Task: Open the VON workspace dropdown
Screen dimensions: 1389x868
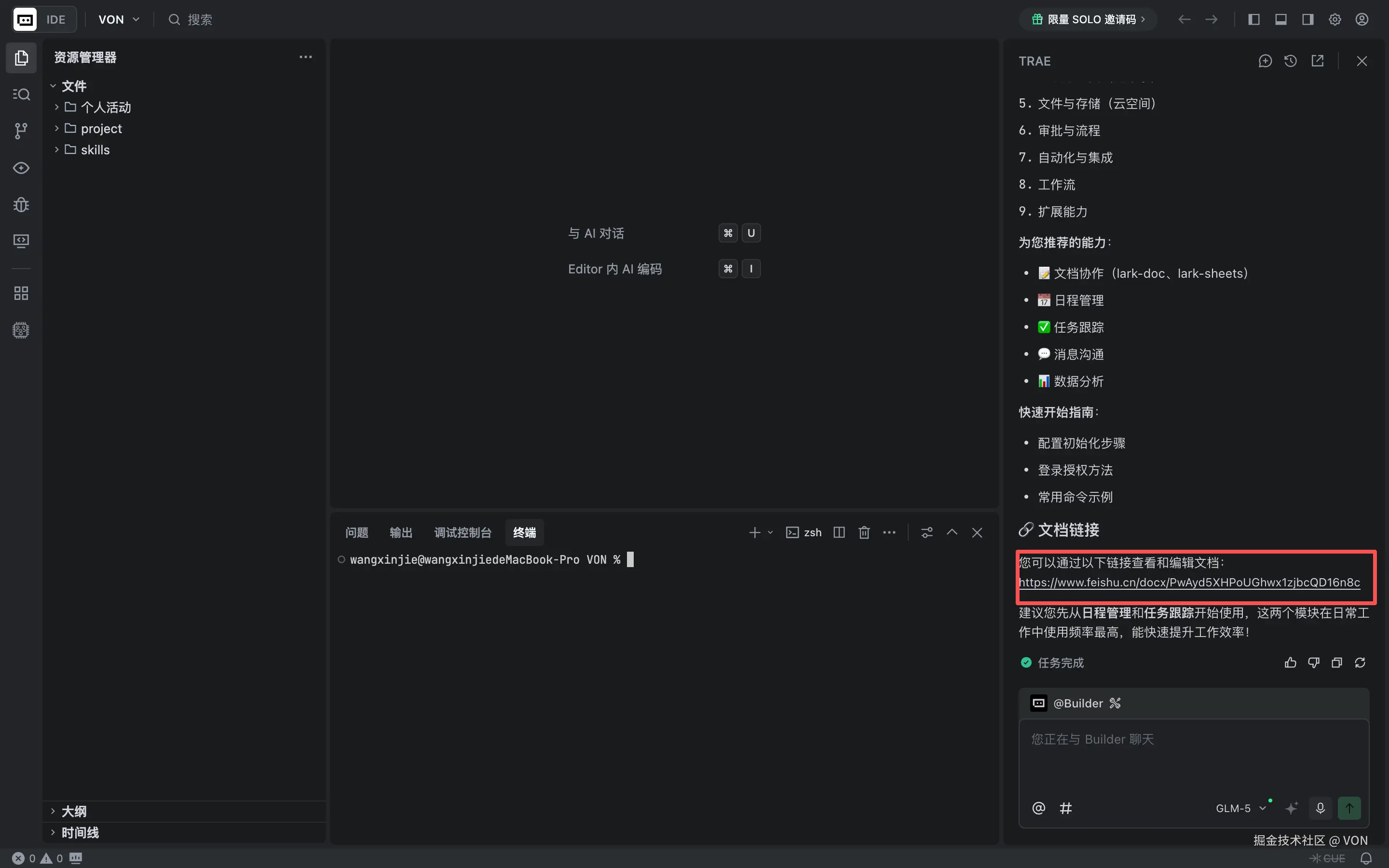Action: tap(118, 19)
